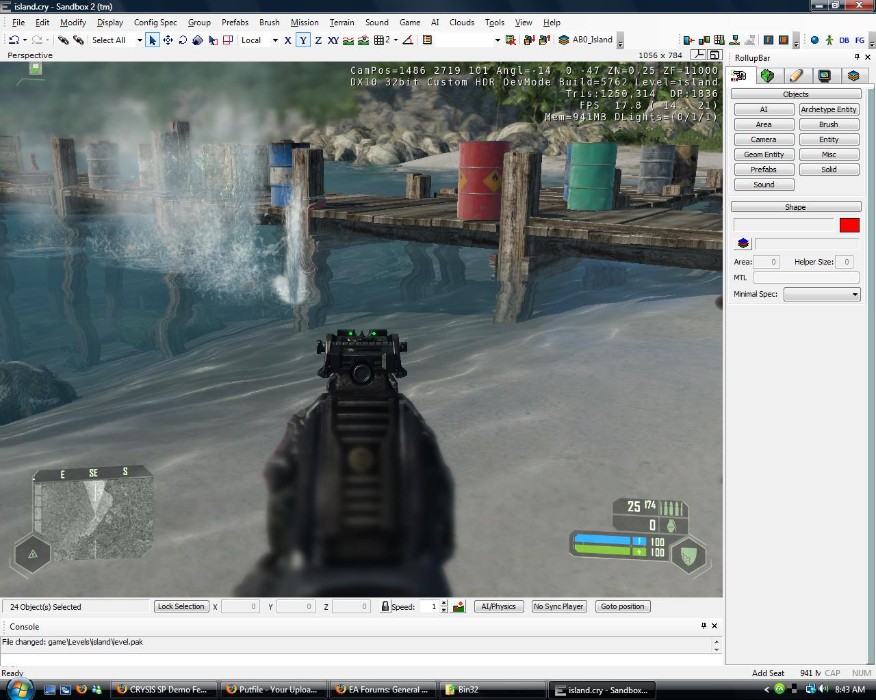Click the Archetype Entity button
This screenshot has width=876, height=700.
828,110
